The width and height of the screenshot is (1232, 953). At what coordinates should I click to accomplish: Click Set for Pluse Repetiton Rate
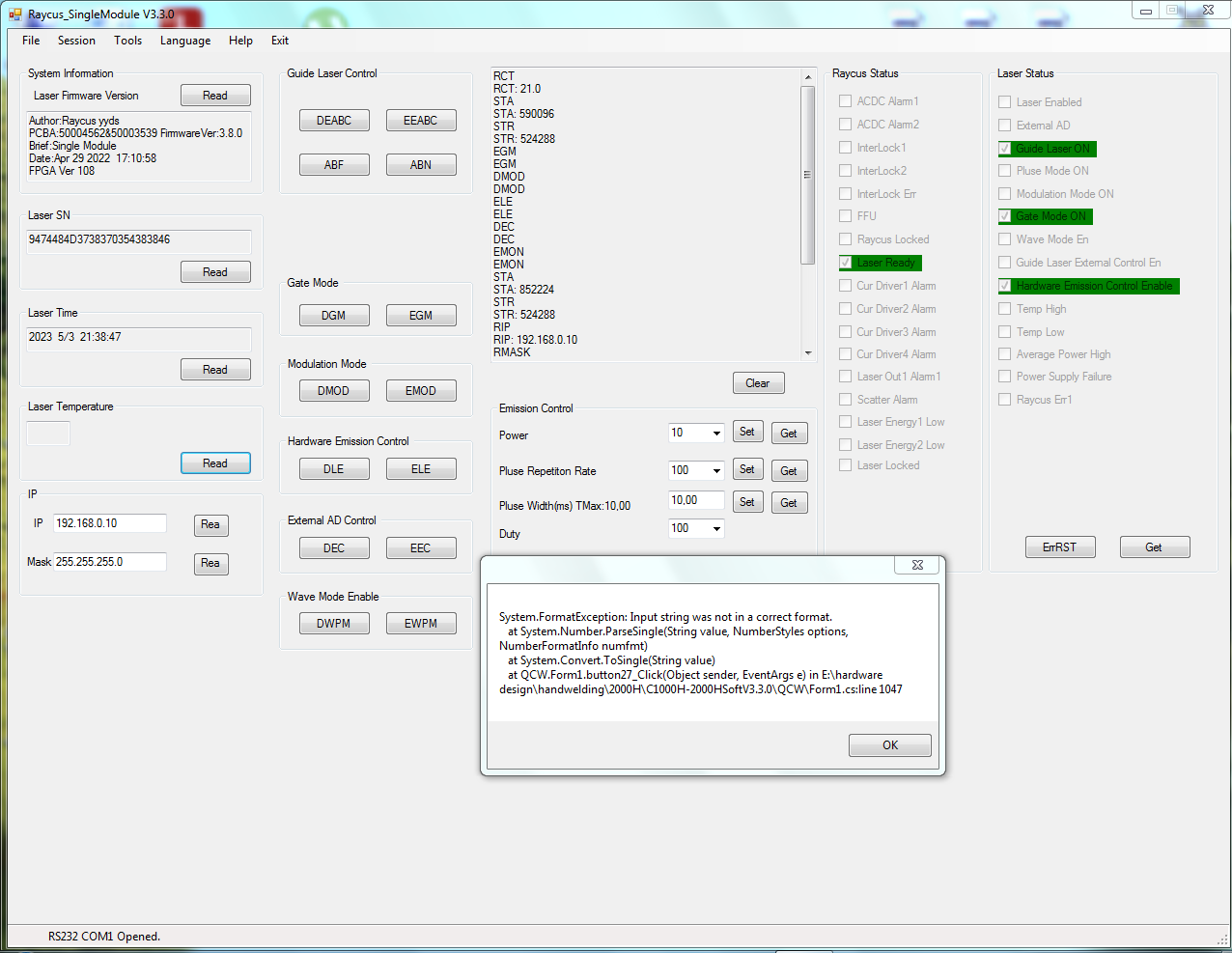tap(747, 469)
